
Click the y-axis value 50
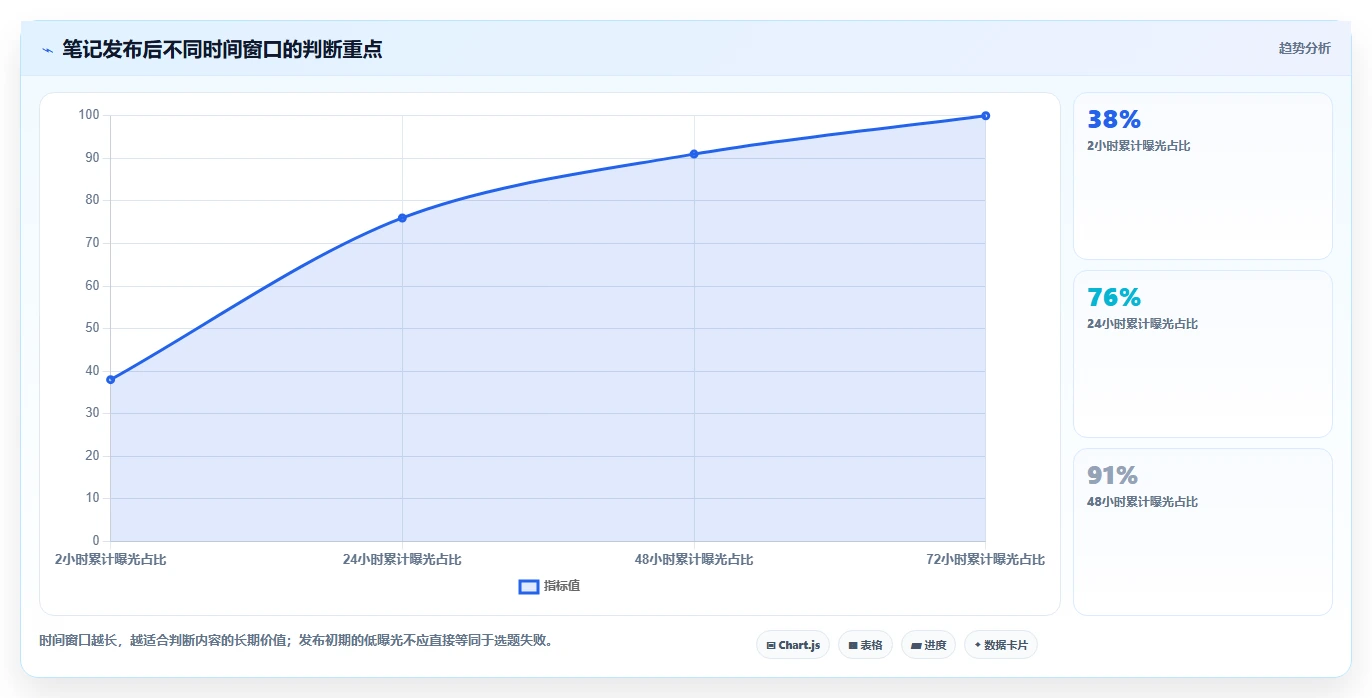coord(92,328)
